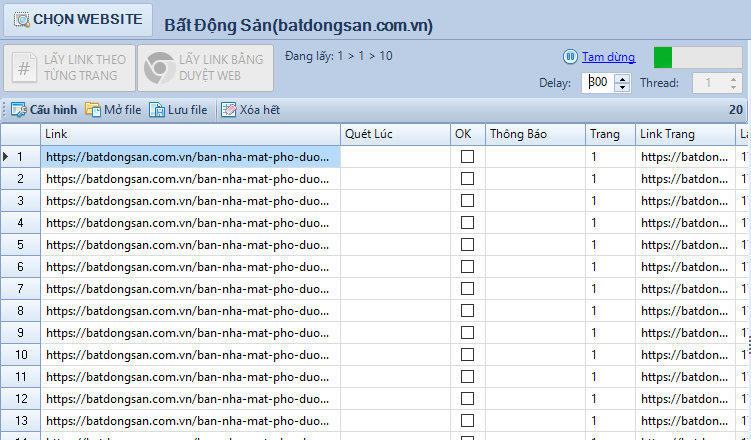Click Trang value in row 6
The width and height of the screenshot is (751, 440).
point(611,267)
